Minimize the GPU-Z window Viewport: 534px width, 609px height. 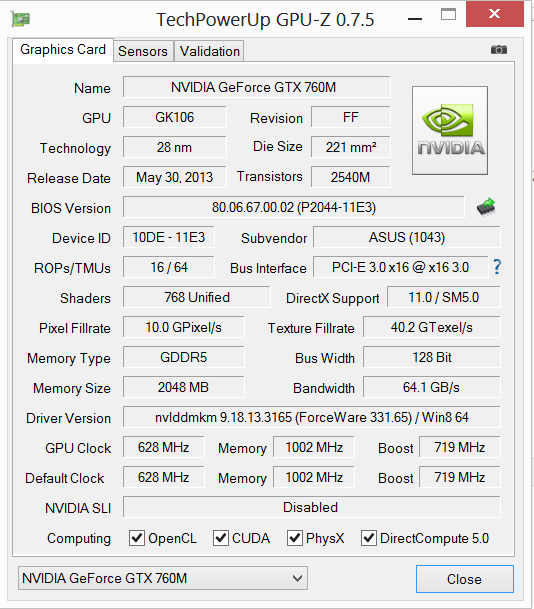point(415,19)
